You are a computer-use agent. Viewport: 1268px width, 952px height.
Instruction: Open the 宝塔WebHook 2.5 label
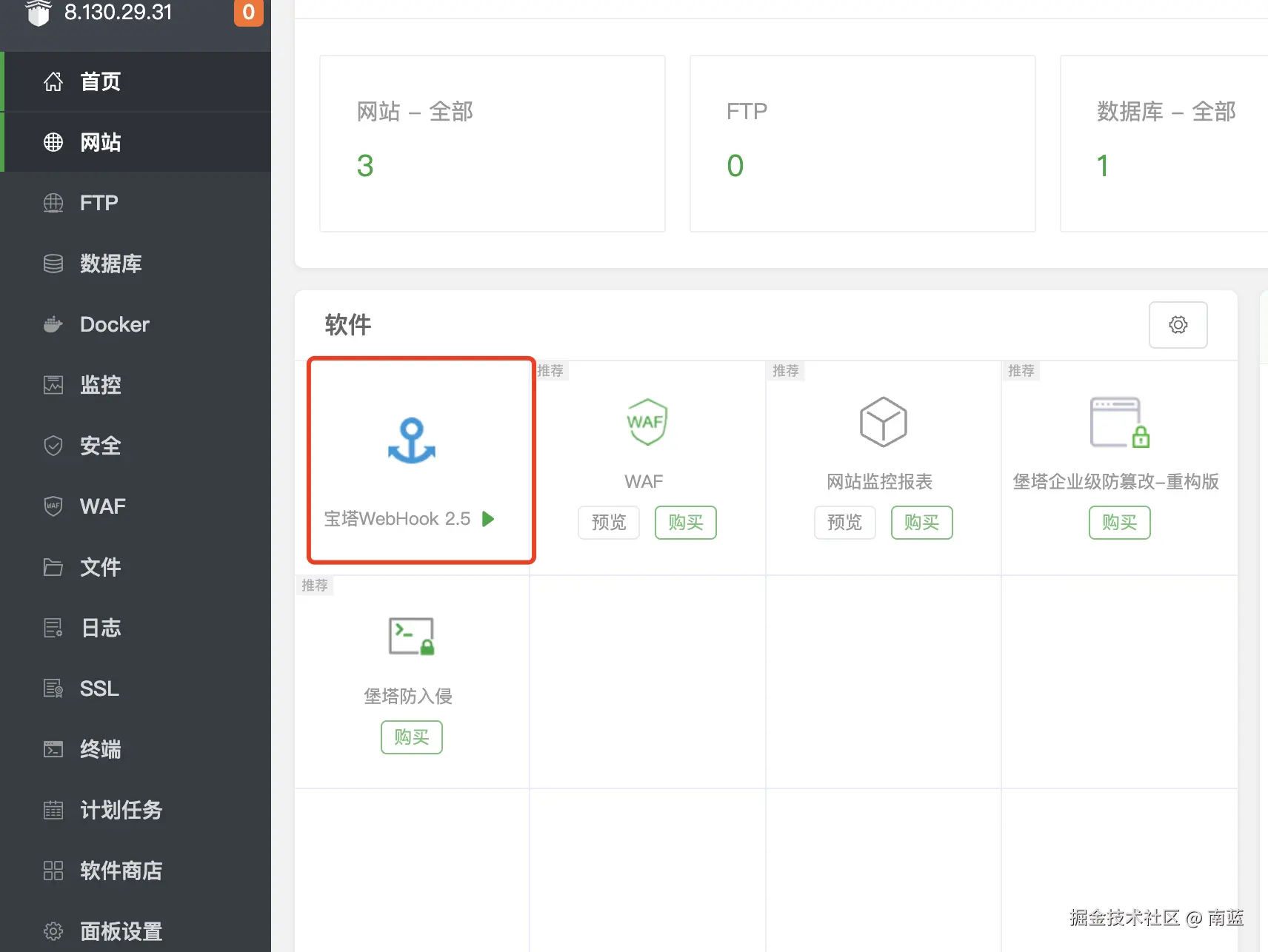[397, 519]
